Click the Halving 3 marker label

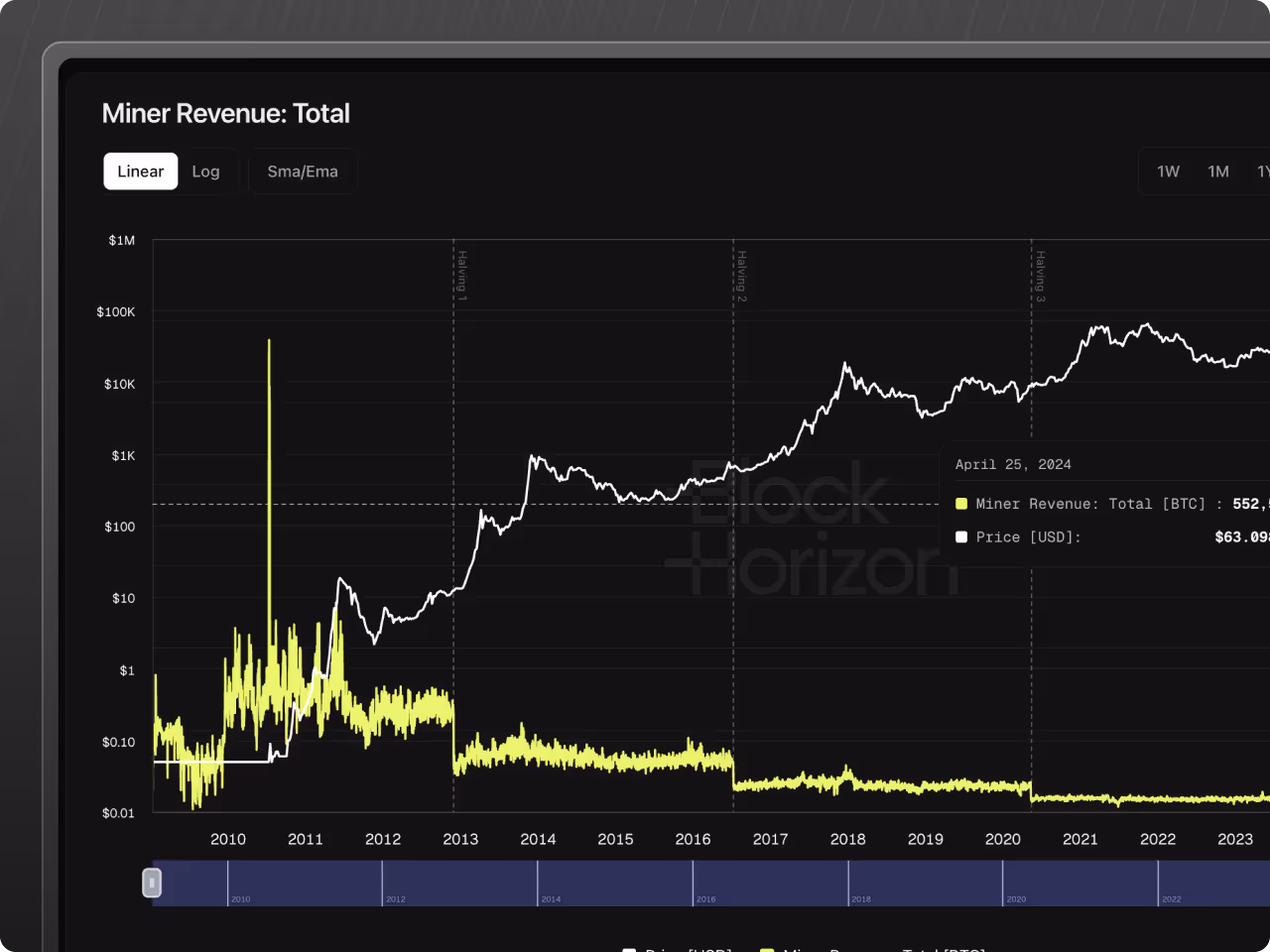[x=1040, y=276]
